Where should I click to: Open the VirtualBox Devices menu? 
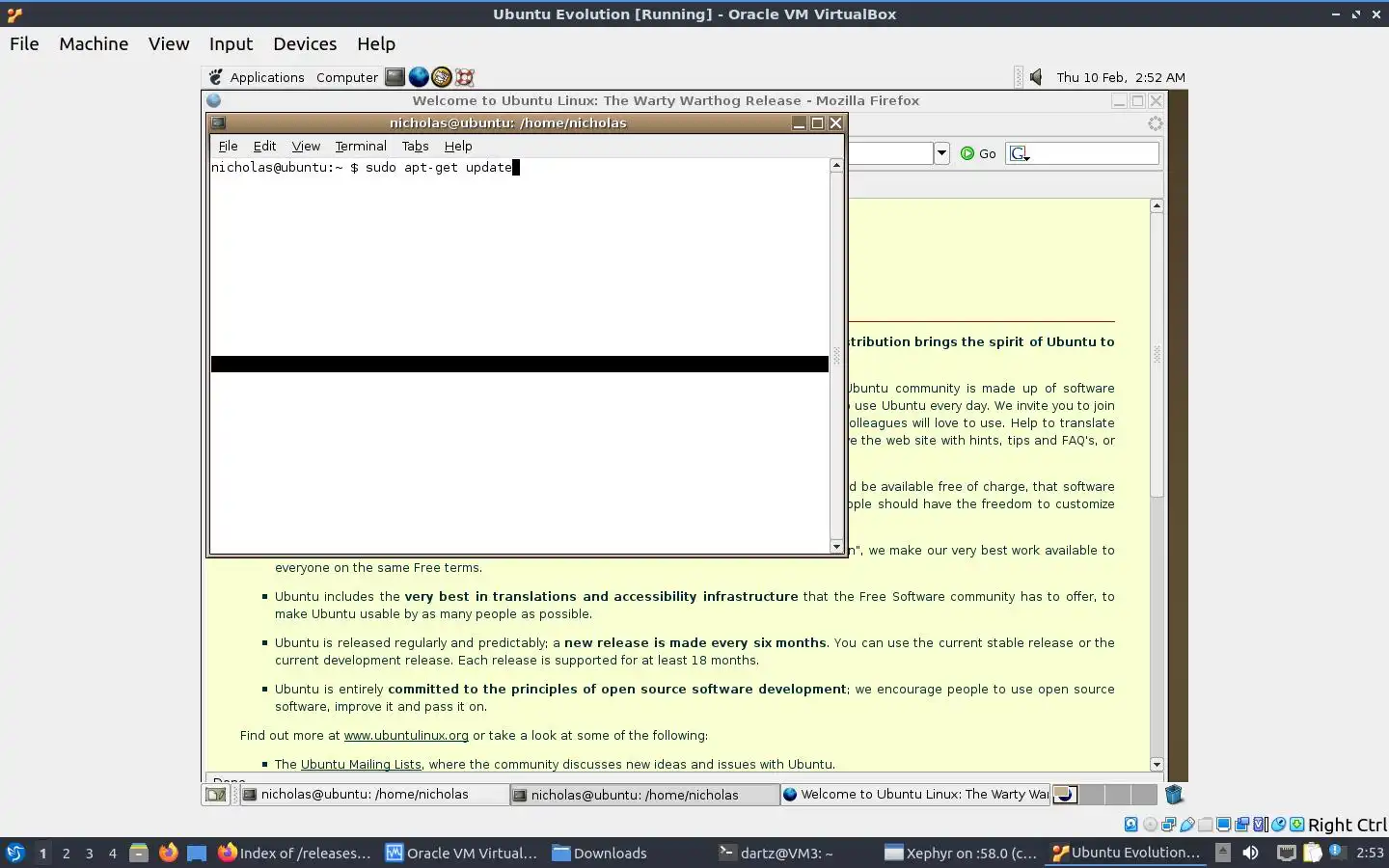click(x=305, y=43)
